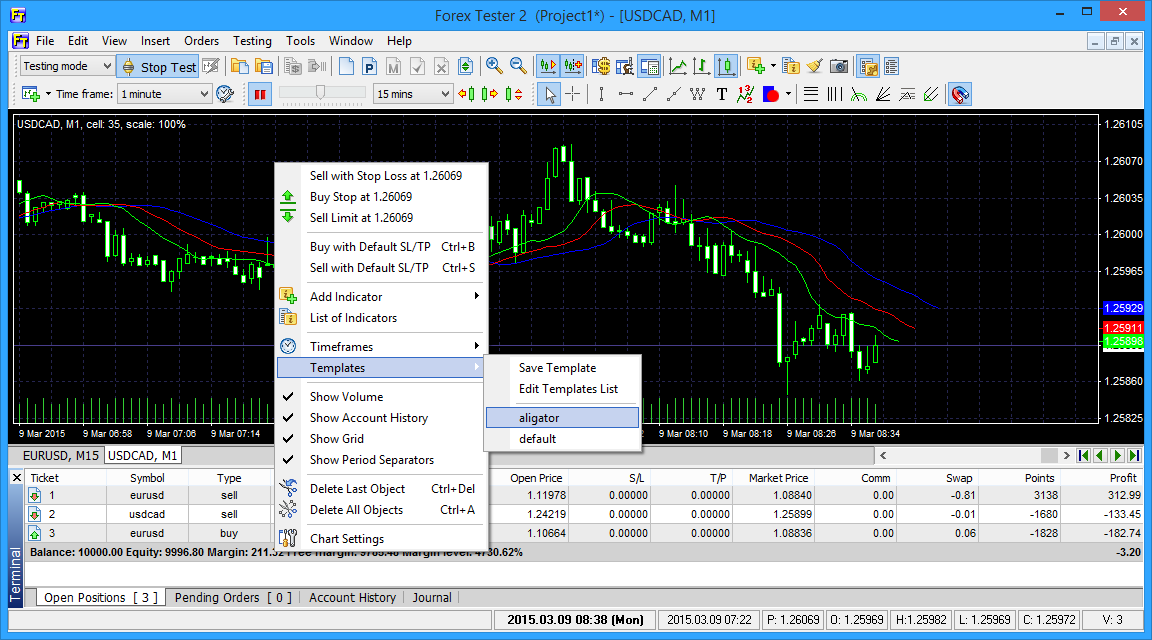Screen dimensions: 1152x640
Task: Click the zoom in magnifier icon
Action: [x=494, y=66]
